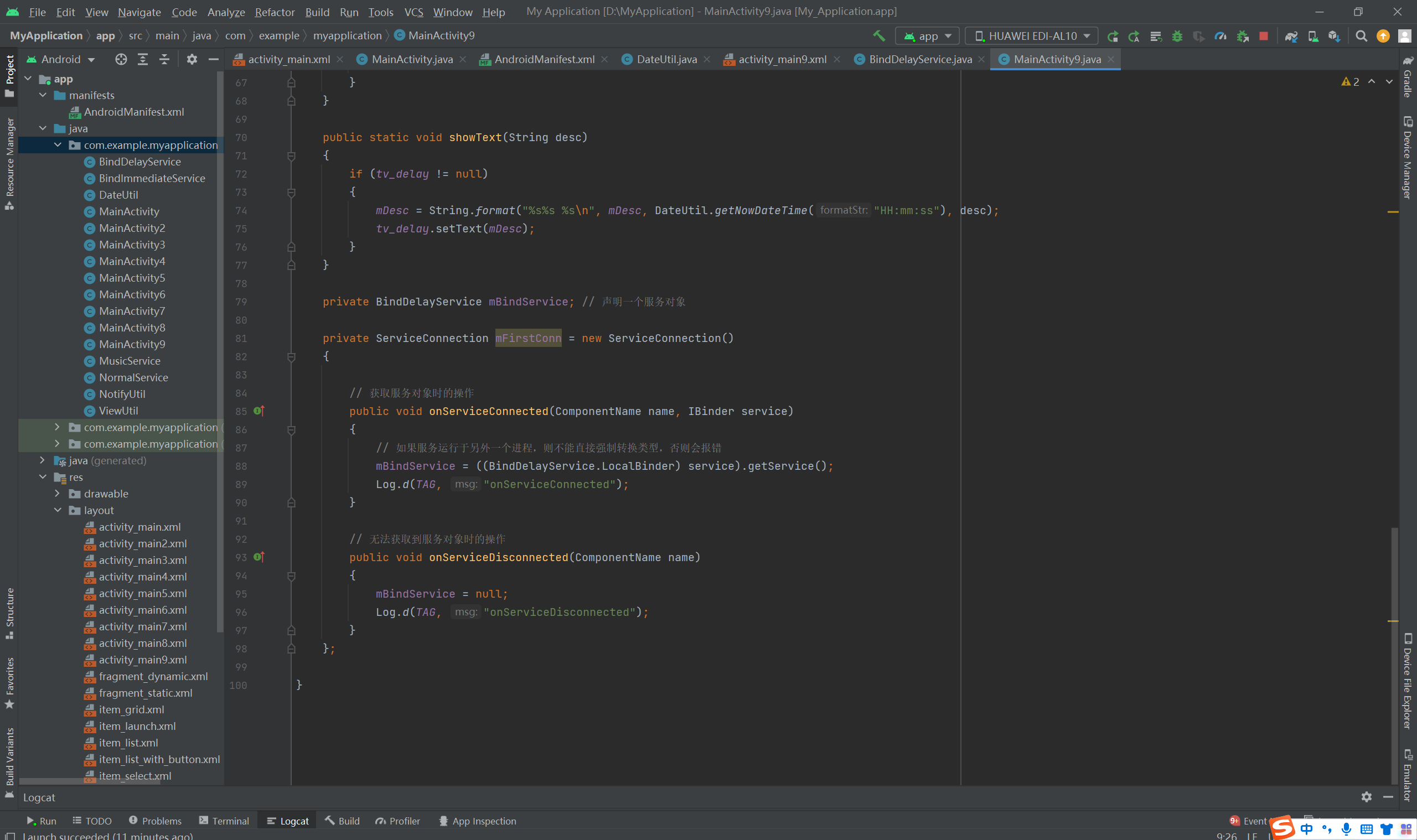Toggle the Gradle side panel

tap(1408, 76)
